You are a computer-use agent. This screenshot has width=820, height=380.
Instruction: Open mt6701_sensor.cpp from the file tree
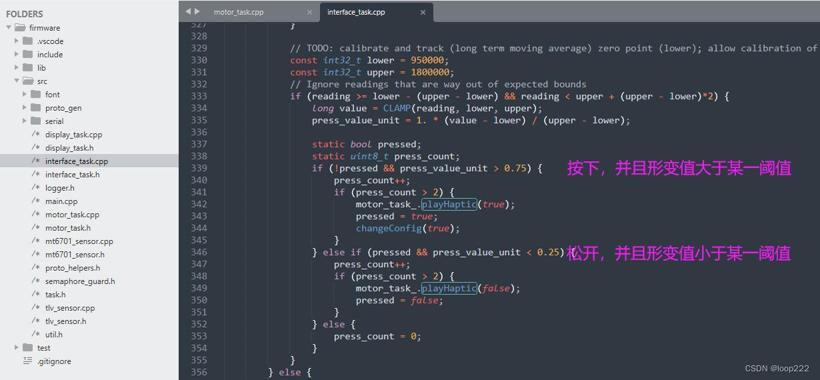pos(79,241)
